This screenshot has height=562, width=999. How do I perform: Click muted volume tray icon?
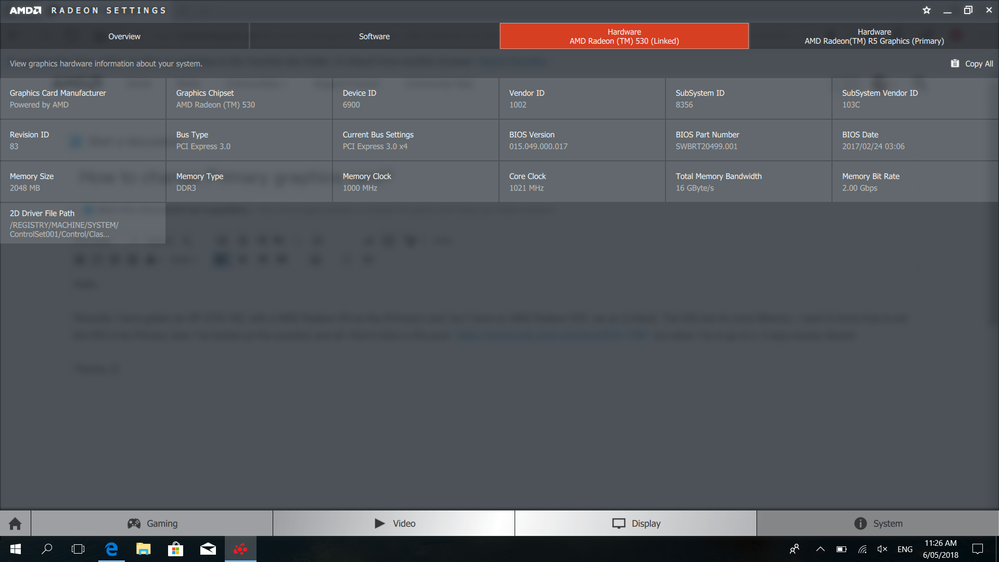click(882, 549)
